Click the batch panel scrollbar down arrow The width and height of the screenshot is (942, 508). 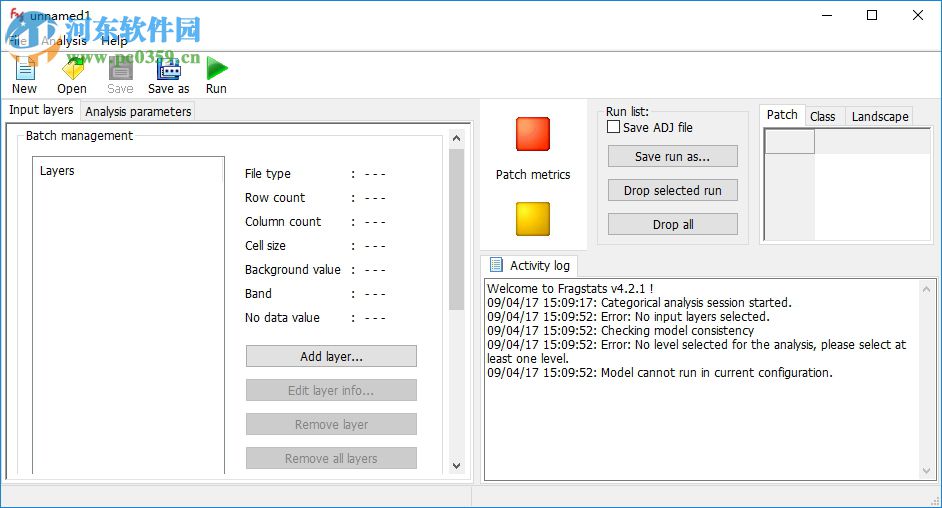457,465
